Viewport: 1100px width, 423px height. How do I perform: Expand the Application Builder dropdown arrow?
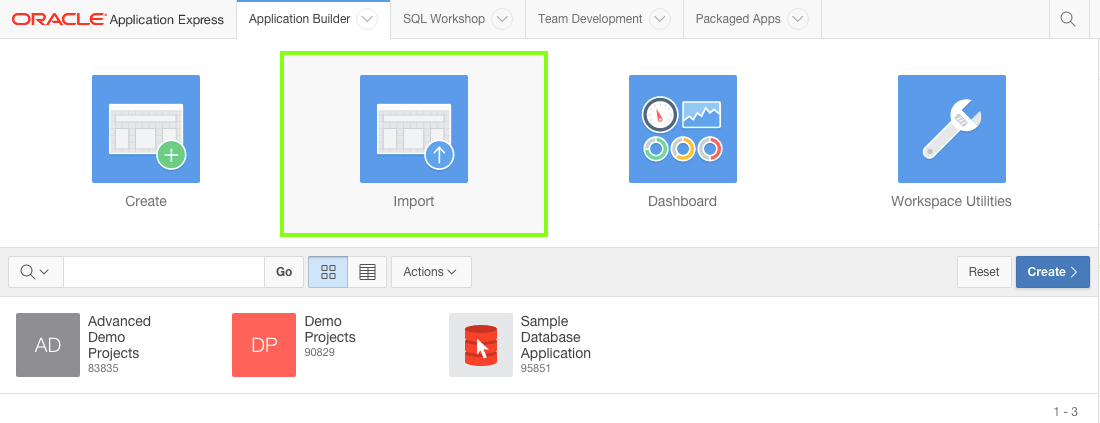pos(366,19)
